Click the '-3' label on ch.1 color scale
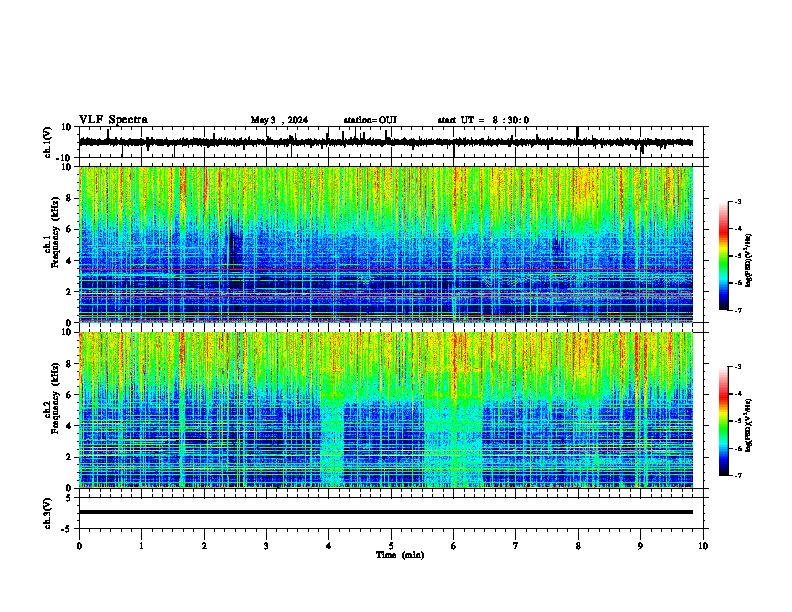The width and height of the screenshot is (792, 612). click(738, 201)
